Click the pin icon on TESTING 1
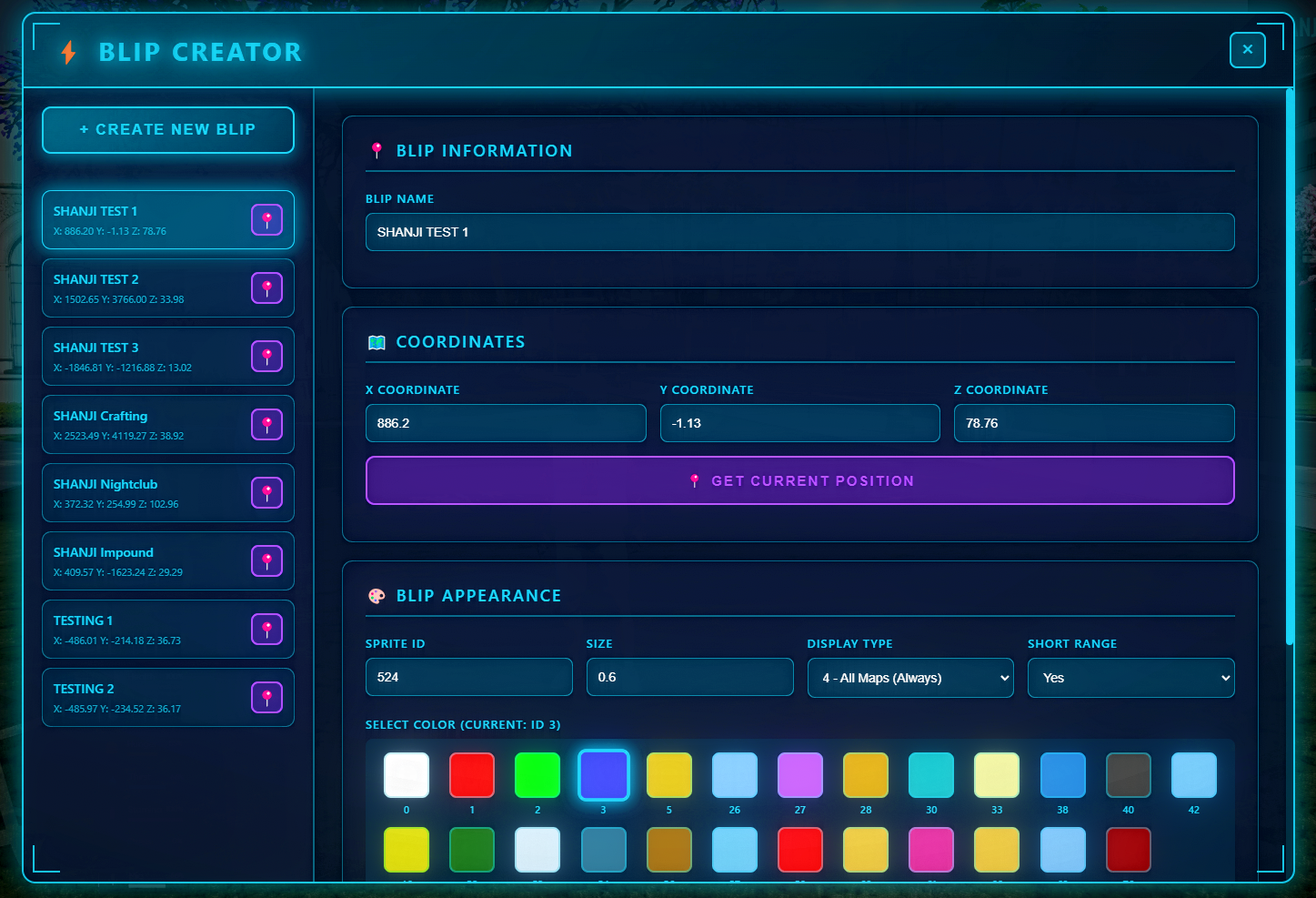 click(x=266, y=629)
